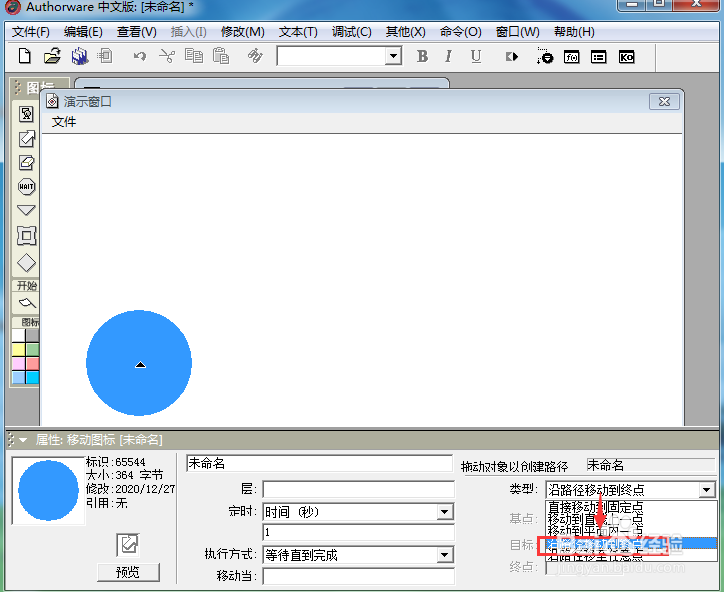Open the Control Panel toolbar icon
The image size is (724, 592).
tap(545, 56)
